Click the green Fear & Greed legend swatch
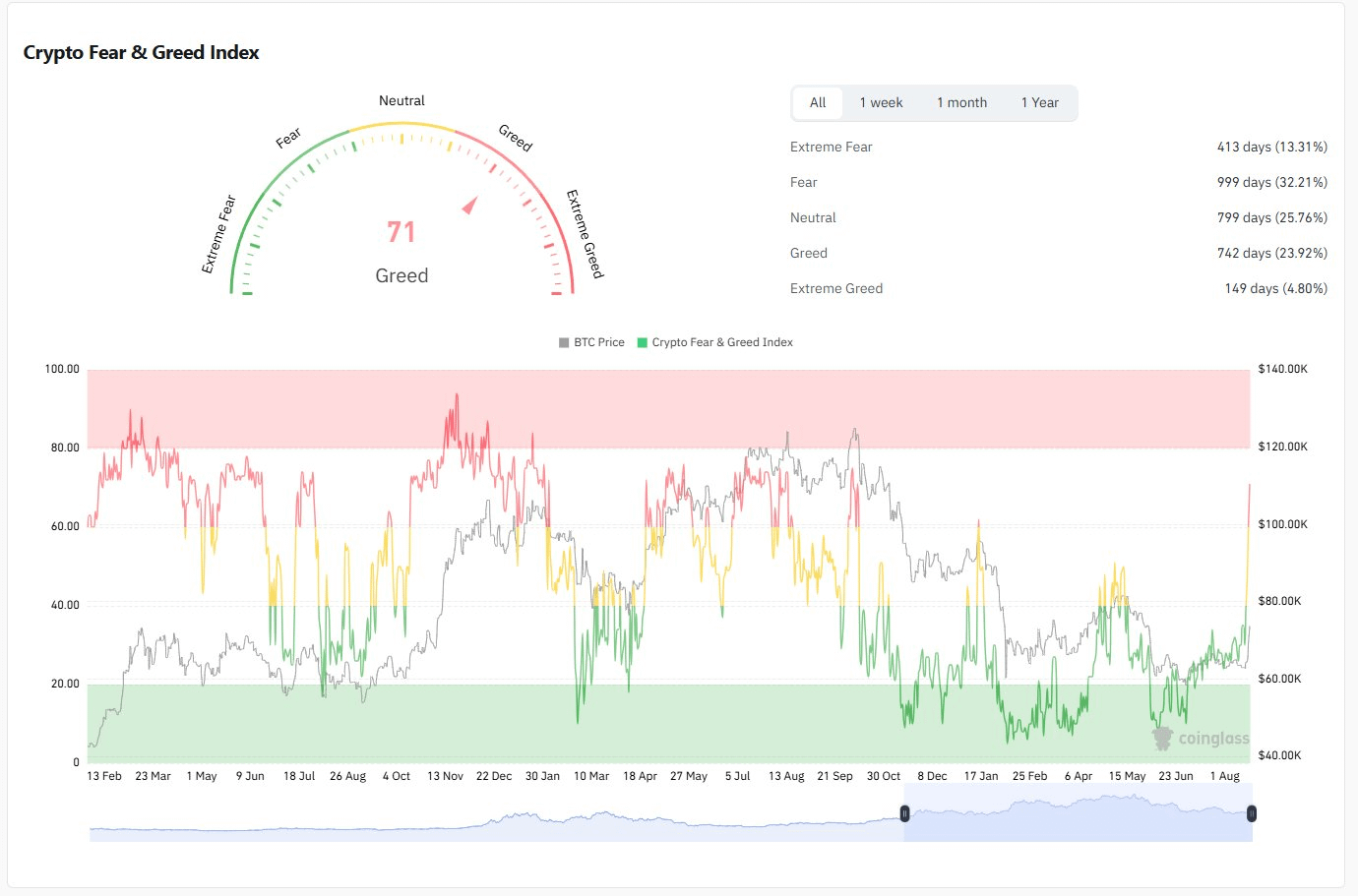The height and width of the screenshot is (896, 1358). [643, 342]
